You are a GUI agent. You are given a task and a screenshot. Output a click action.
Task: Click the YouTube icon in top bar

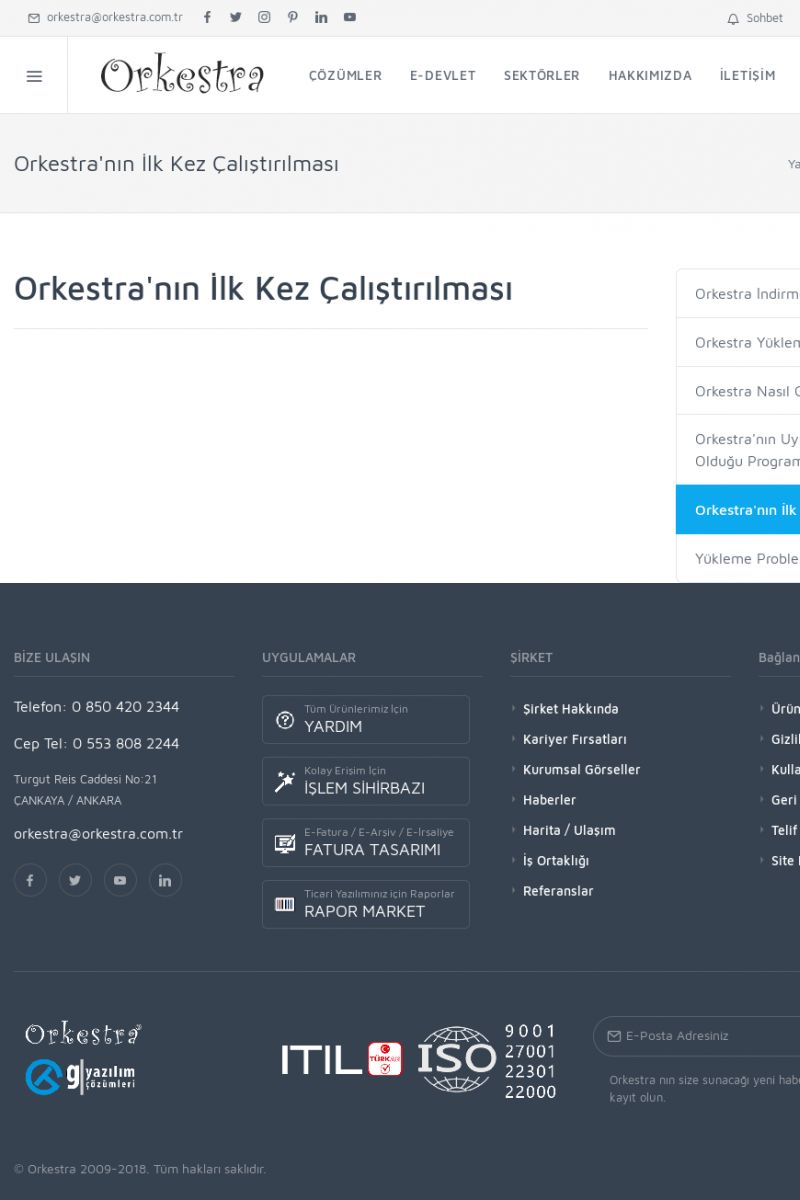point(349,17)
